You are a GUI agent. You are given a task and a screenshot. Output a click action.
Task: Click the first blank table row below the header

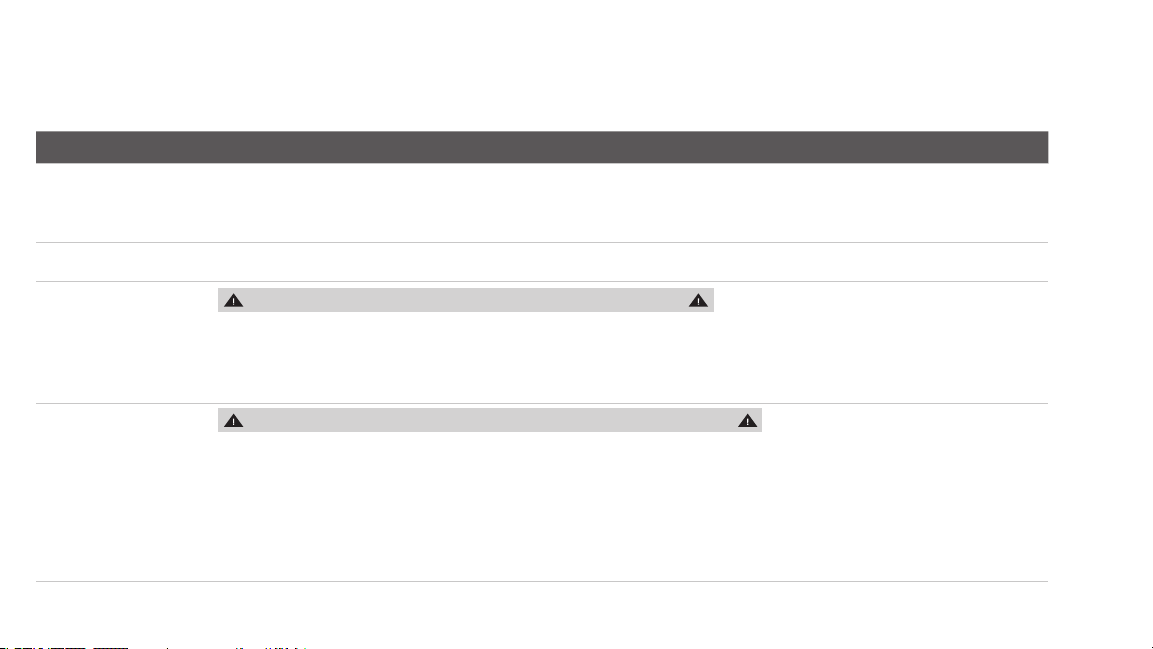tap(542, 203)
